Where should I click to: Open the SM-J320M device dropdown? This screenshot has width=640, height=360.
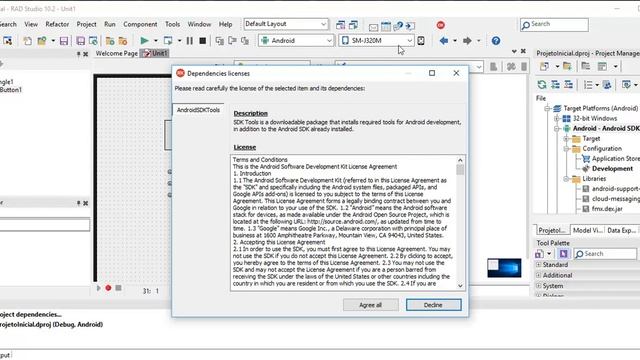pos(409,40)
